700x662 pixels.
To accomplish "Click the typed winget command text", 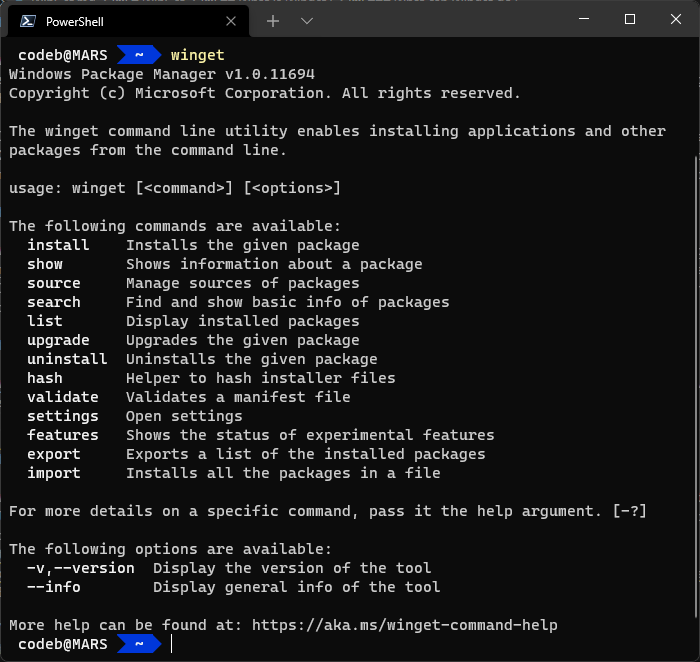I will [x=198, y=55].
